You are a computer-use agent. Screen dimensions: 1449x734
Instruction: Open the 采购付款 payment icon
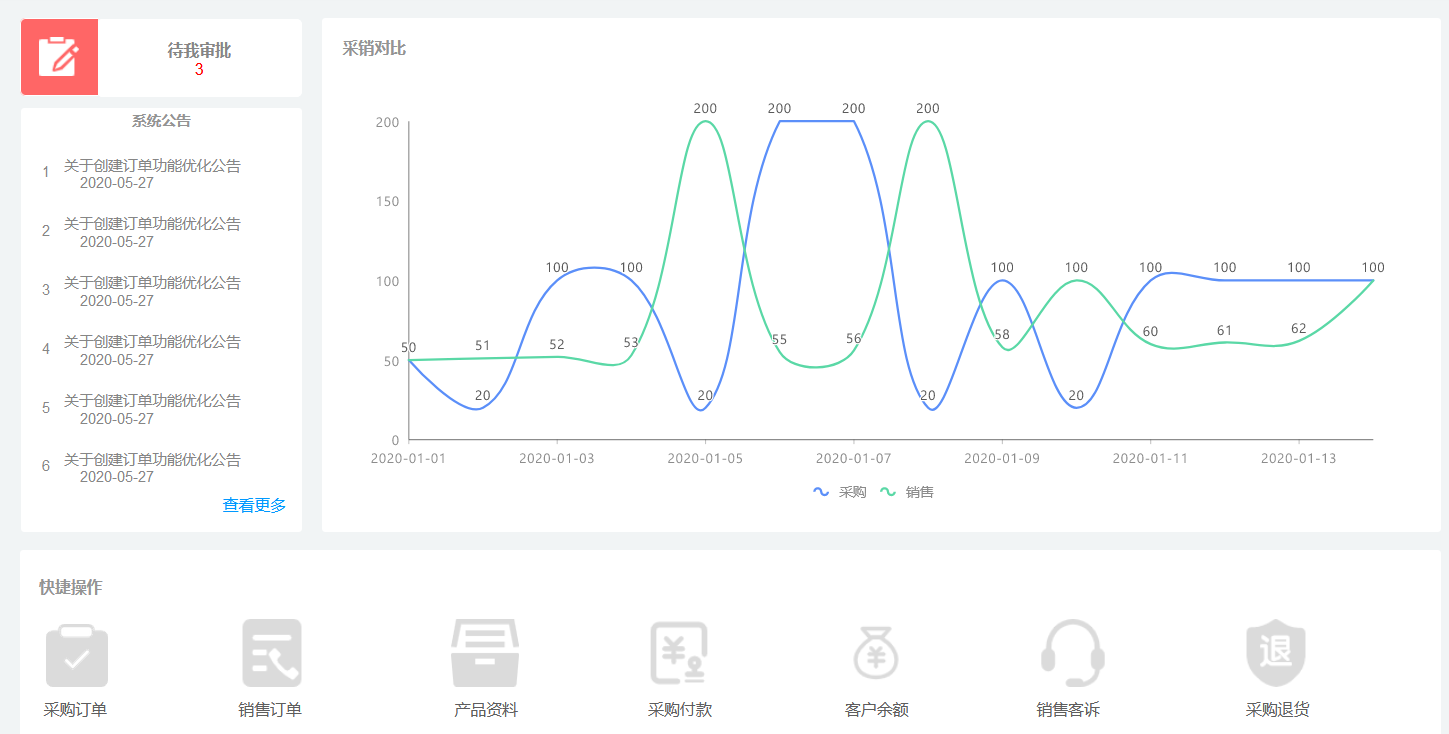point(679,653)
